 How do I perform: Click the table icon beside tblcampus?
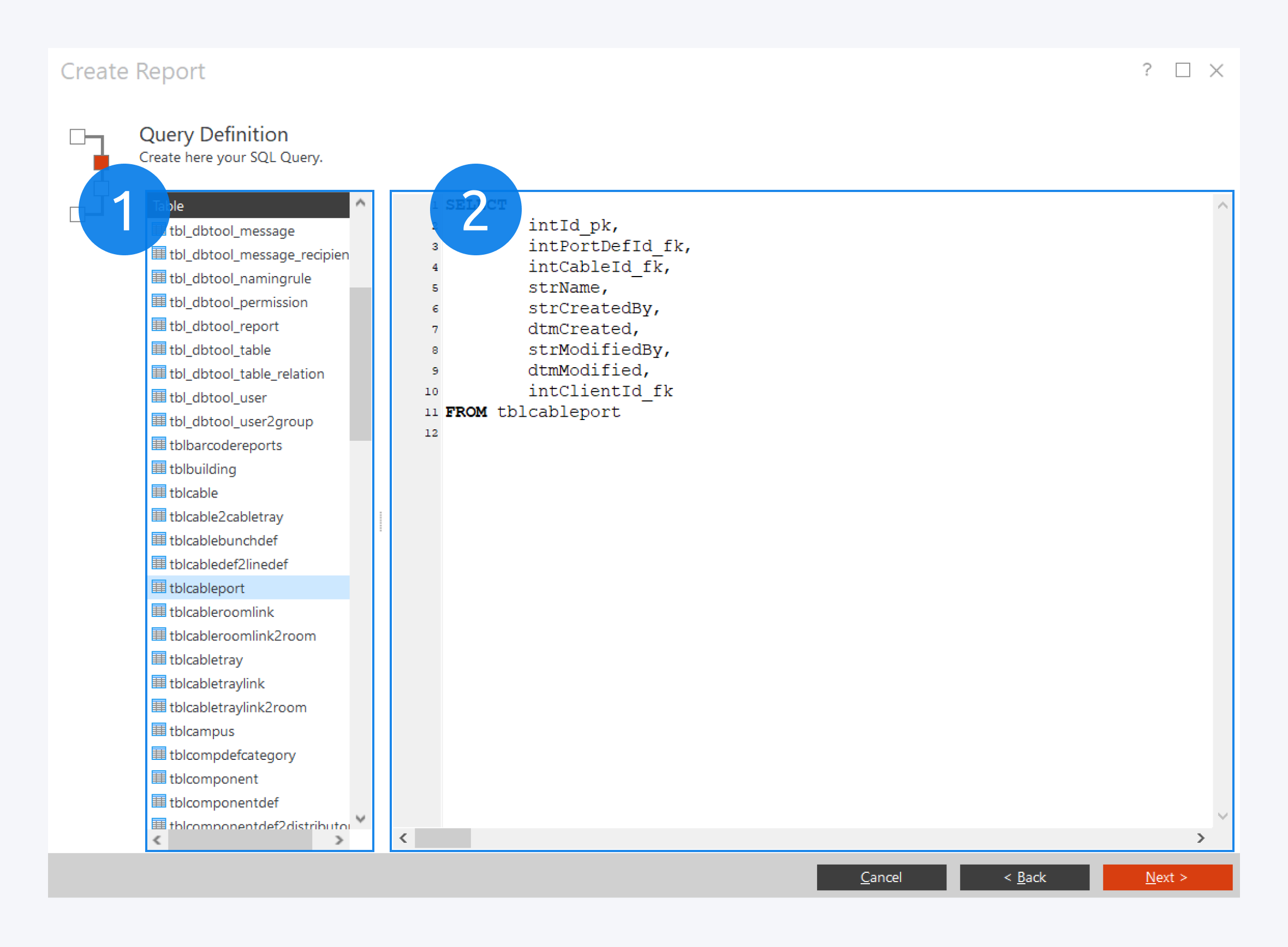159,730
